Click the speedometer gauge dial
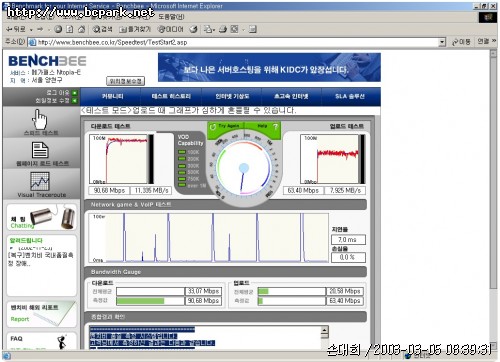500x362 pixels. (x=244, y=168)
